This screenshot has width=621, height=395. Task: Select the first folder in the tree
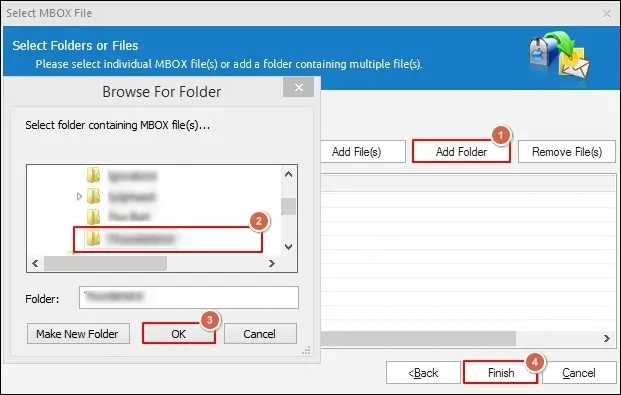pyautogui.click(x=122, y=175)
